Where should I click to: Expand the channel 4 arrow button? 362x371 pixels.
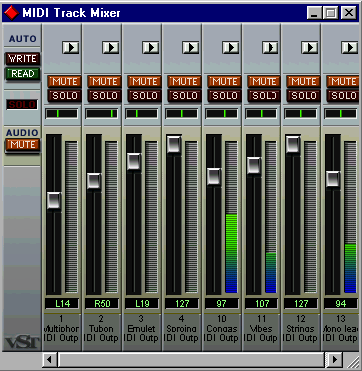click(191, 47)
